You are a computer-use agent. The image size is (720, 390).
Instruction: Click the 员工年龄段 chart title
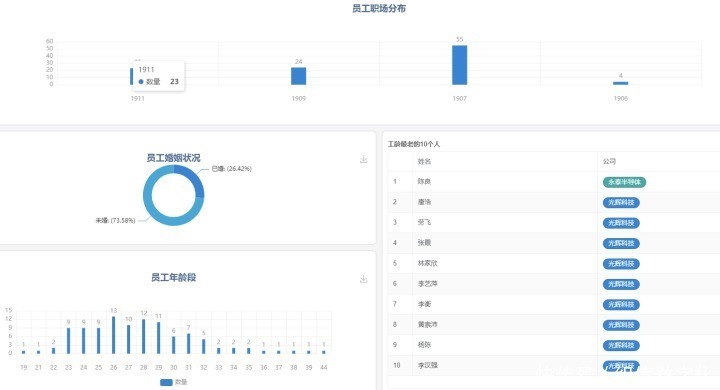click(x=174, y=277)
